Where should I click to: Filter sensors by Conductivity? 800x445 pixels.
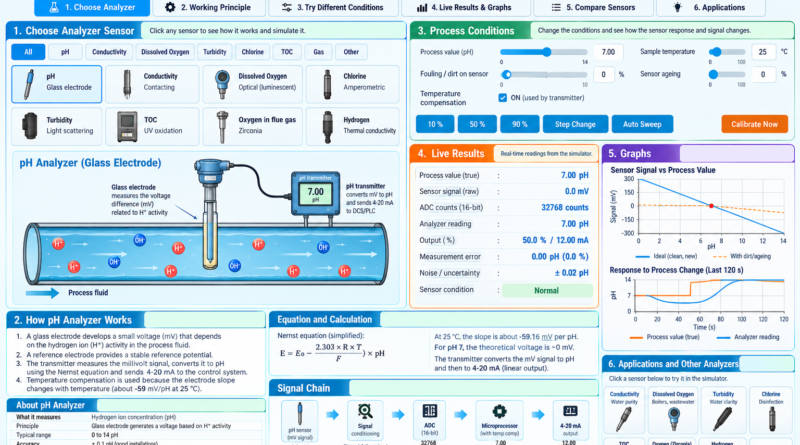click(x=109, y=52)
